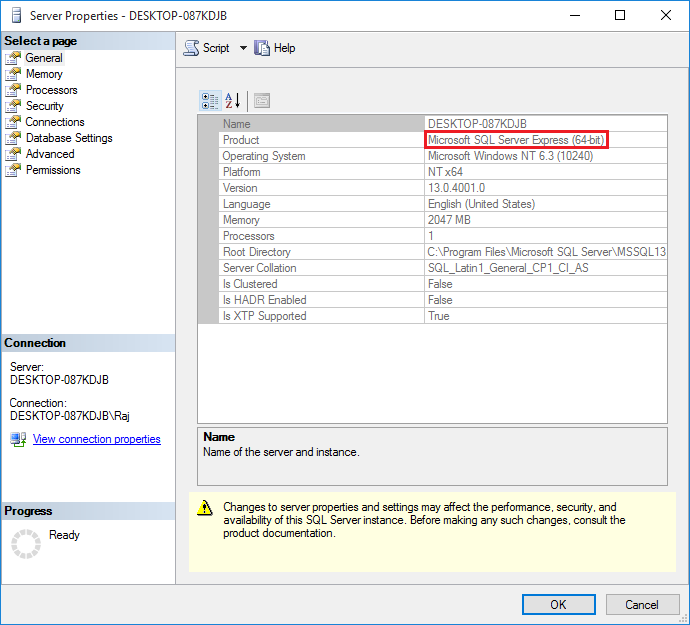Confirm with the OK button
Viewport: 690px width, 625px height.
(558, 604)
